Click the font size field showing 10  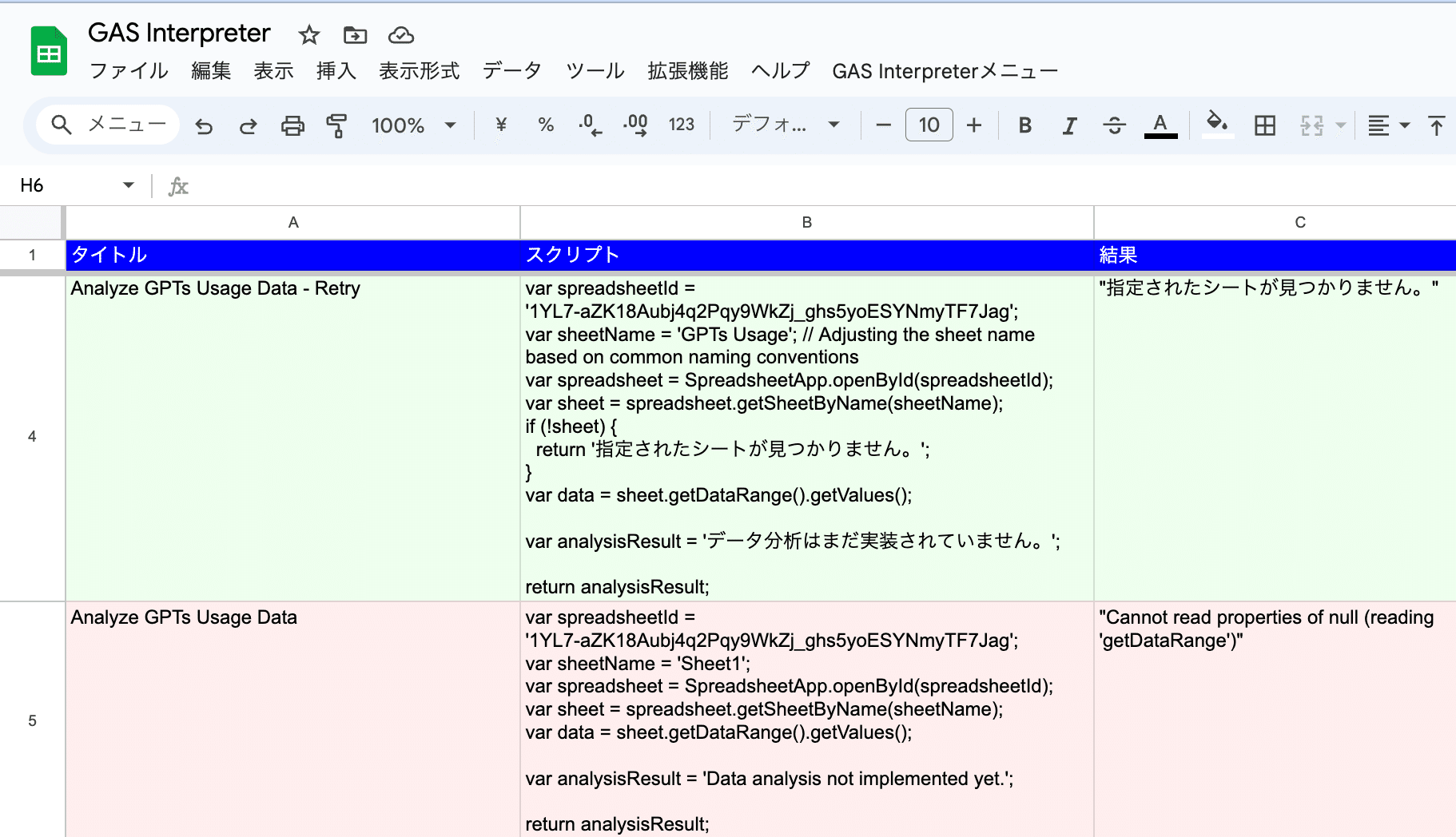[x=929, y=125]
